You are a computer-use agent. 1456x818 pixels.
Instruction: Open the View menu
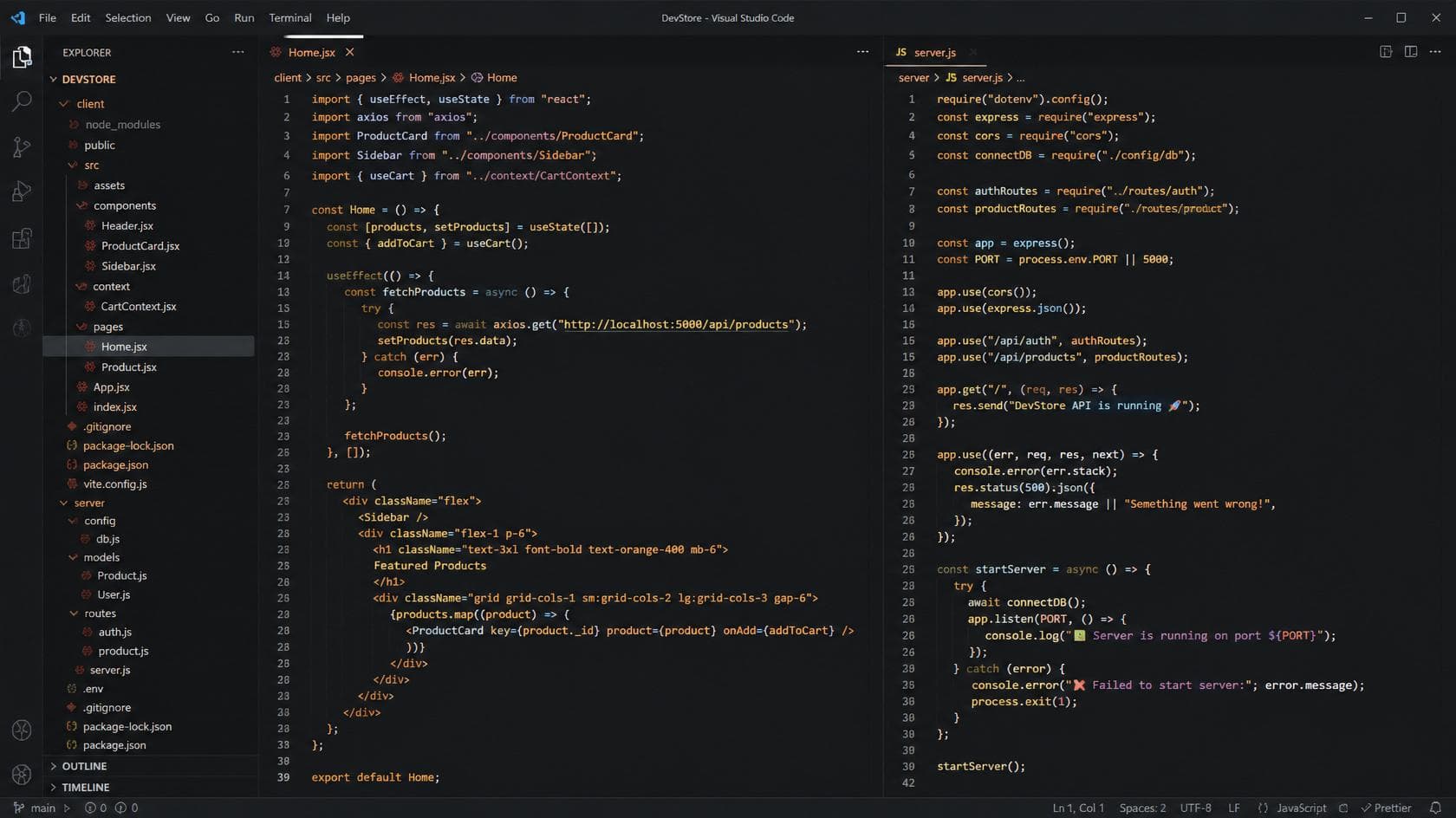[178, 17]
